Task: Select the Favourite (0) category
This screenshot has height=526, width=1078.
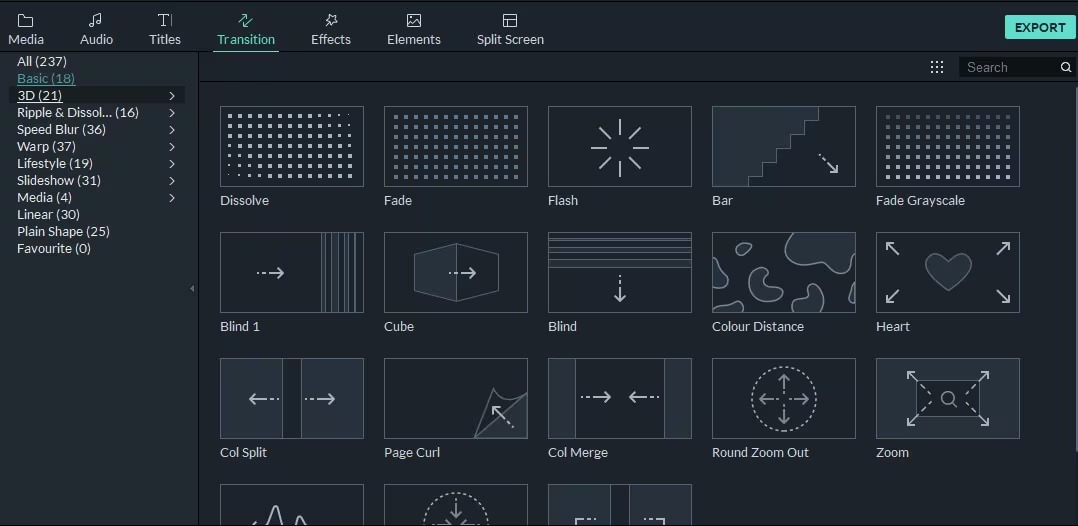Action: click(54, 248)
